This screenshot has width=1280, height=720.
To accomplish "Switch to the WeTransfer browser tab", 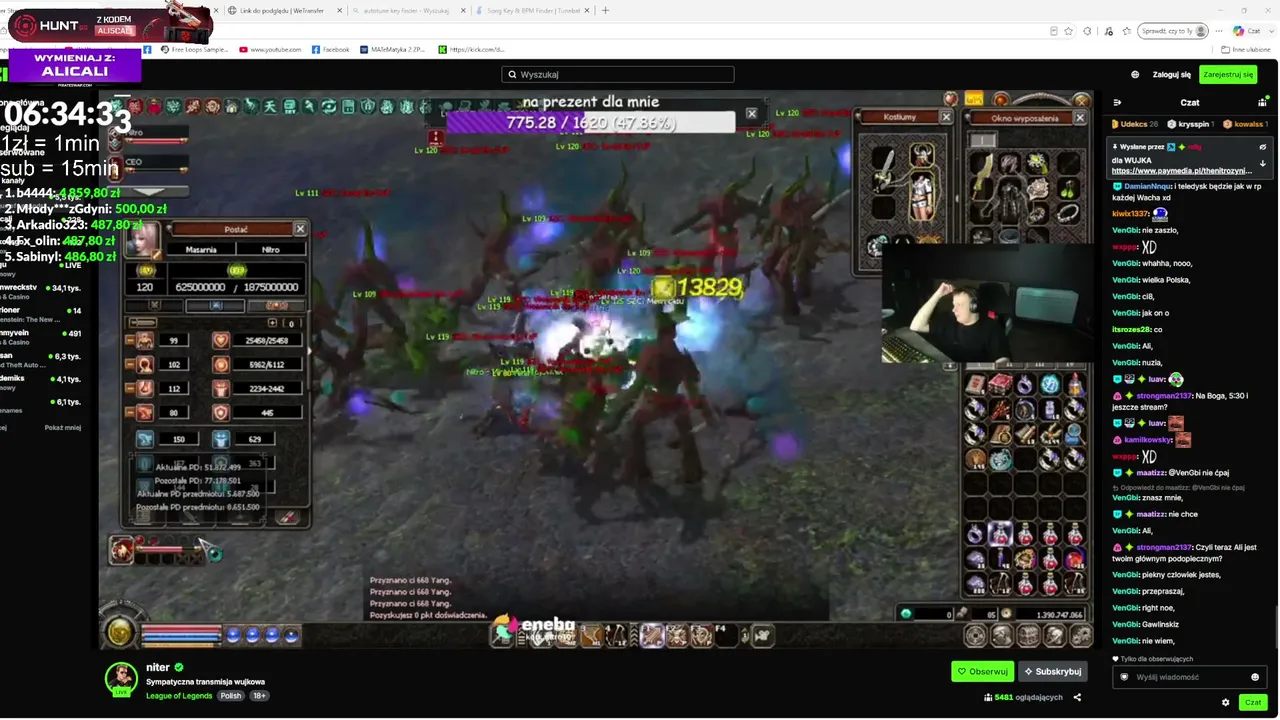I will pos(283,10).
